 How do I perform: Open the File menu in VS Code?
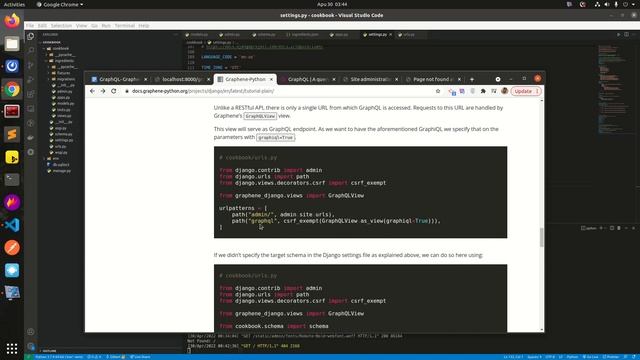point(30,25)
